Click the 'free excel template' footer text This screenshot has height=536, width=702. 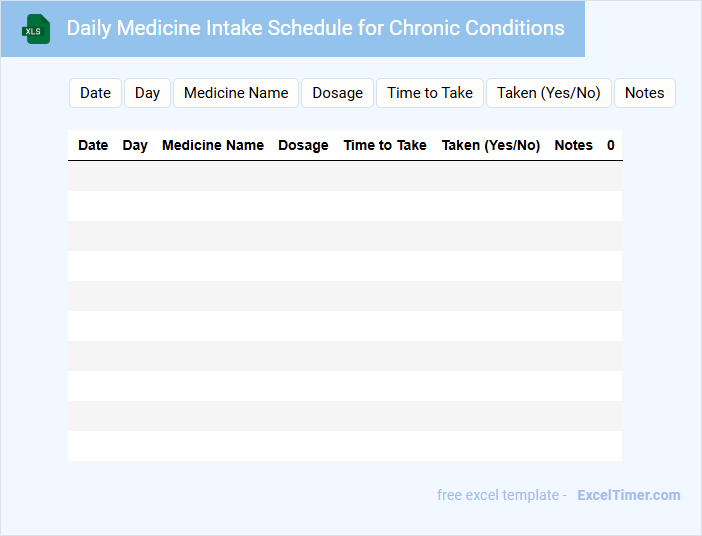pos(501,495)
